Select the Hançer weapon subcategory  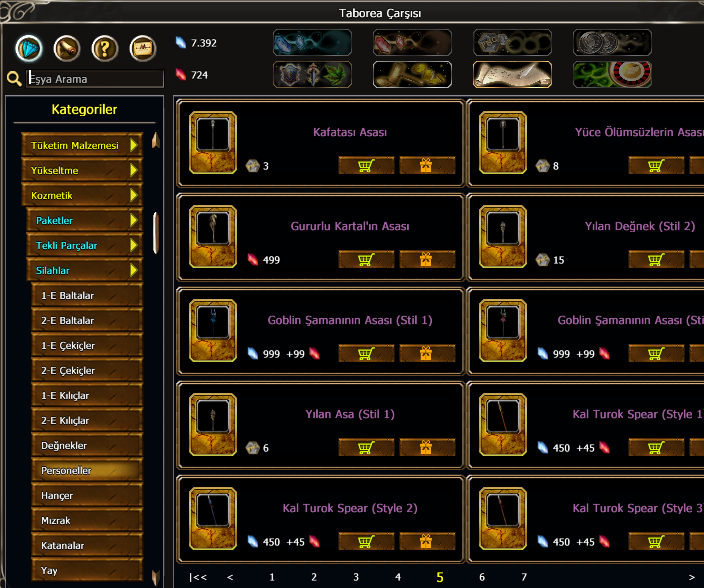click(x=87, y=496)
